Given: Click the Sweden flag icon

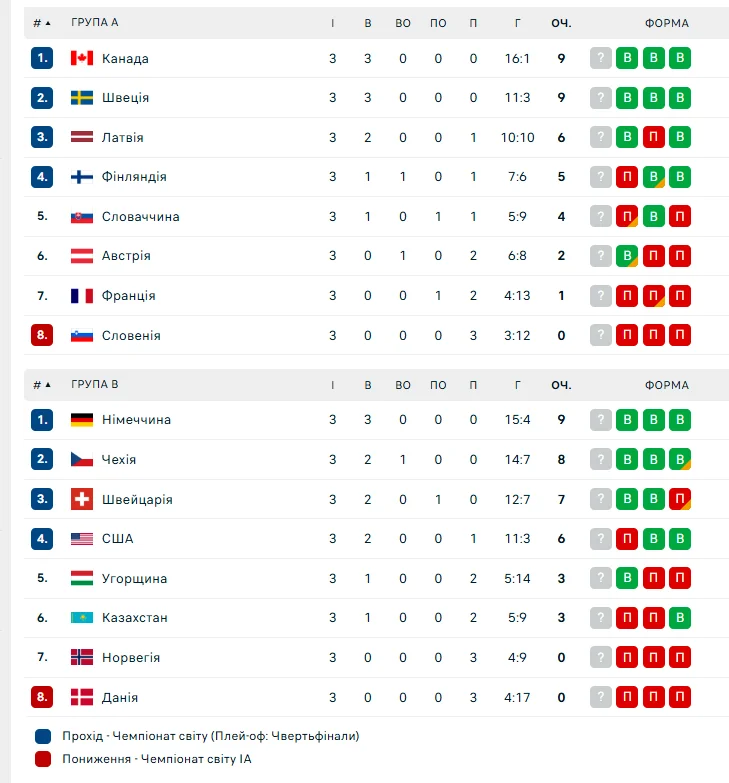Looking at the screenshot, I should pyautogui.click(x=82, y=98).
